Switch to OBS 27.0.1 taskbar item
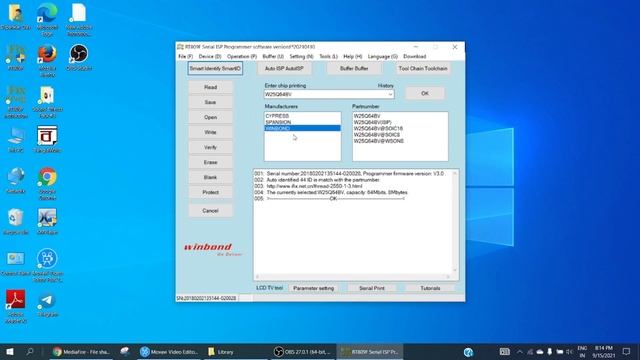640x360 pixels. [x=302, y=351]
